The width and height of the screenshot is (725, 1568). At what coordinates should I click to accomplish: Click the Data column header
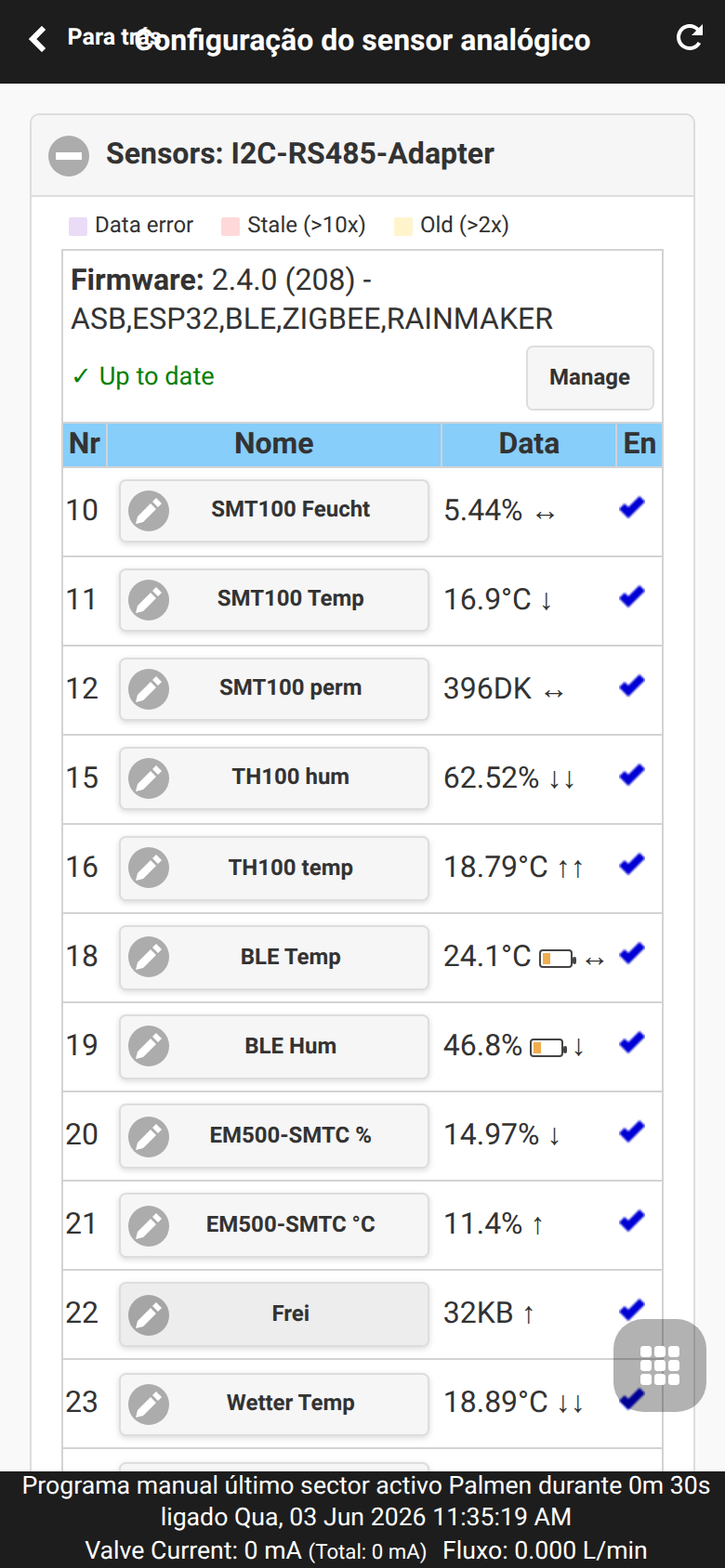point(529,444)
